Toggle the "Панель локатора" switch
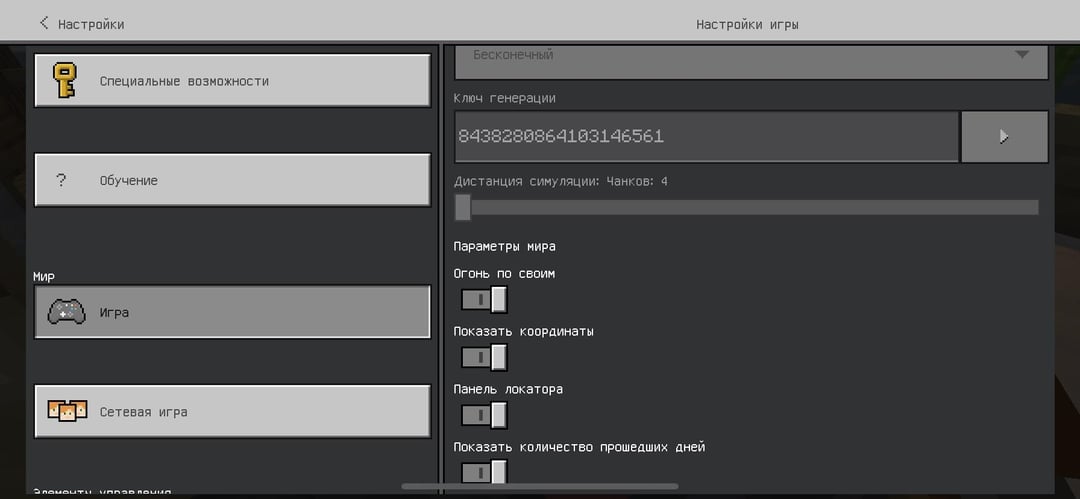 click(x=484, y=415)
